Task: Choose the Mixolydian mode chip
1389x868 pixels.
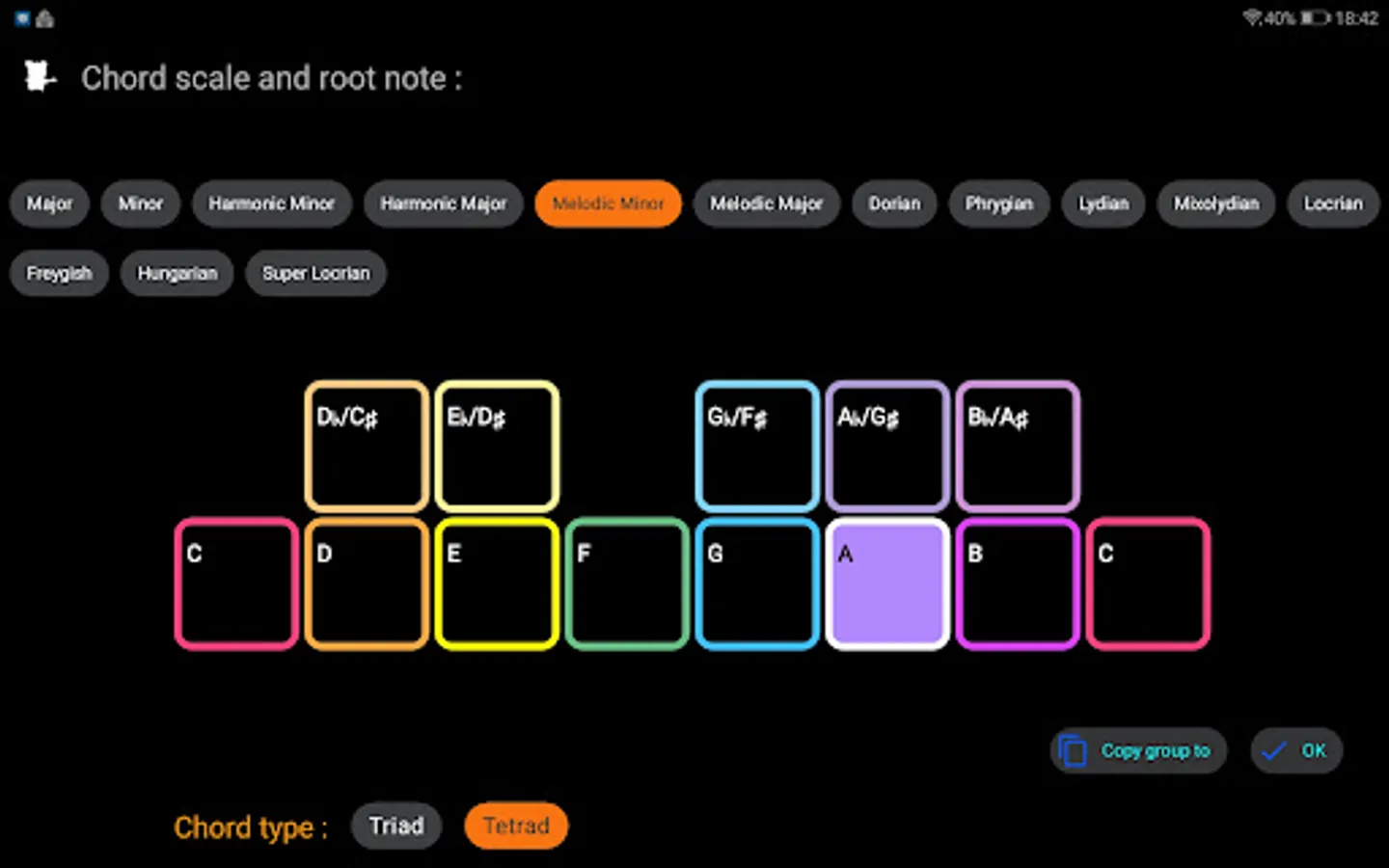Action: [x=1216, y=203]
